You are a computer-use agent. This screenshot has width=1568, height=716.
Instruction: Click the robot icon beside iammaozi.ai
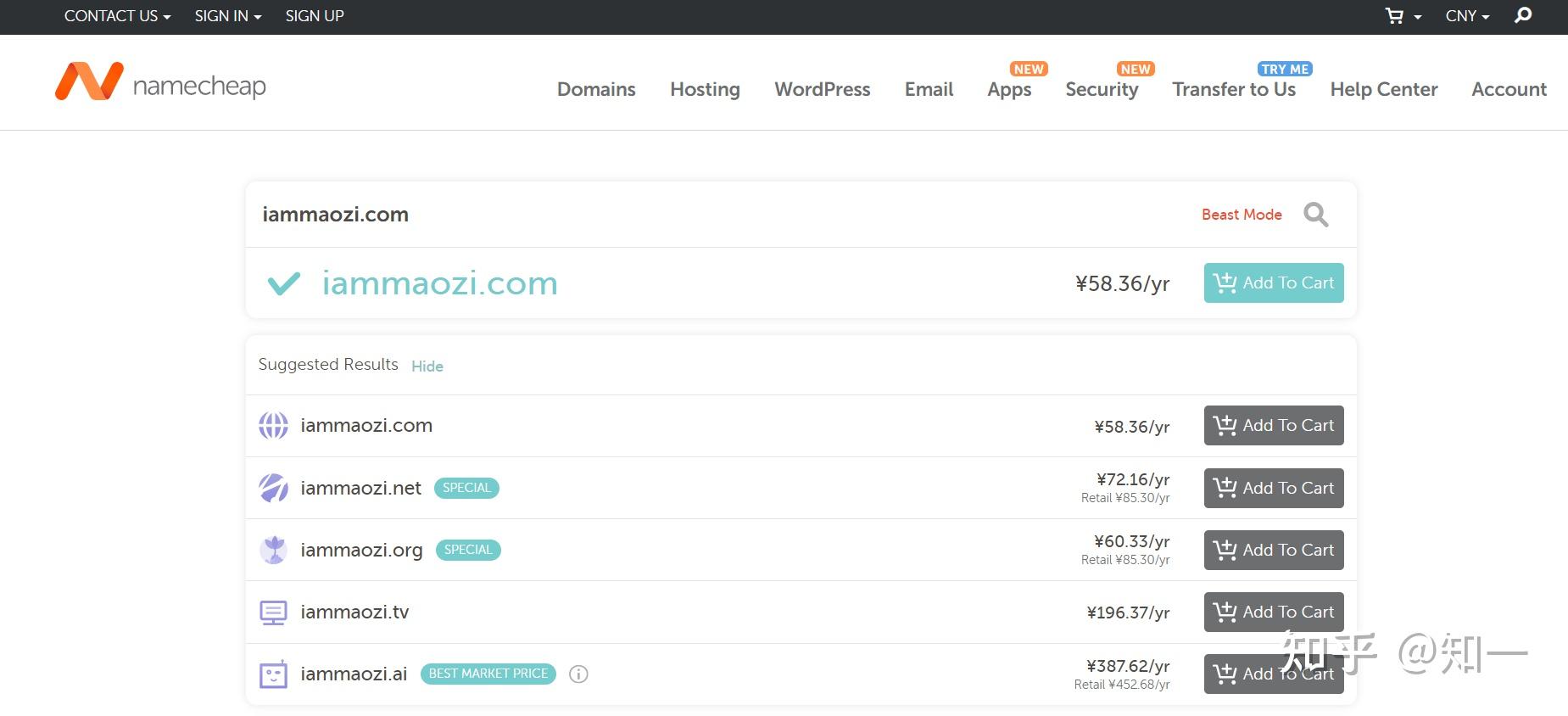point(273,674)
